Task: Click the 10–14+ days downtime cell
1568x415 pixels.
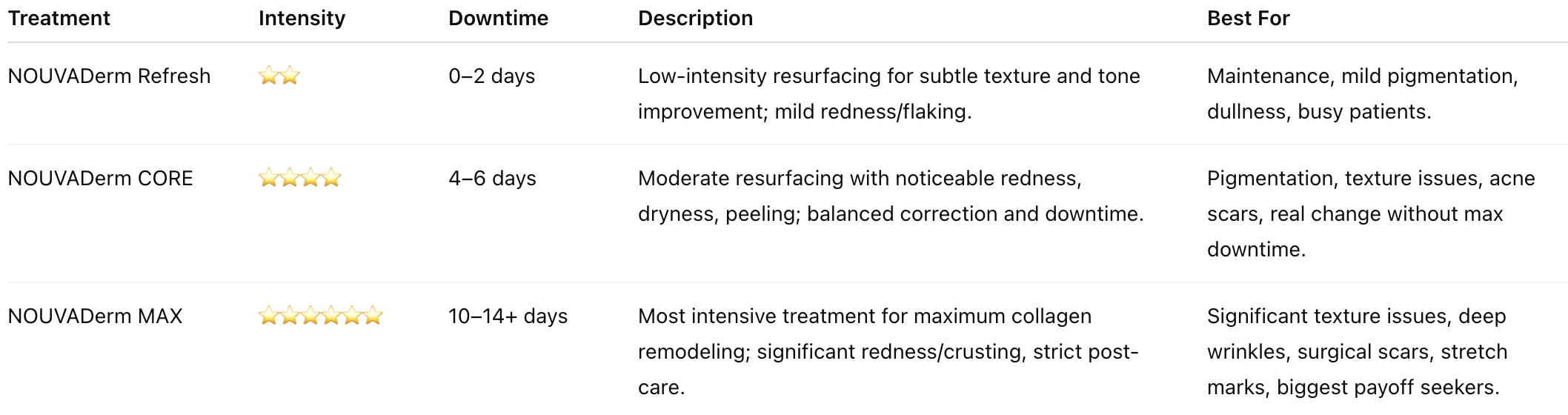Action: [508, 316]
